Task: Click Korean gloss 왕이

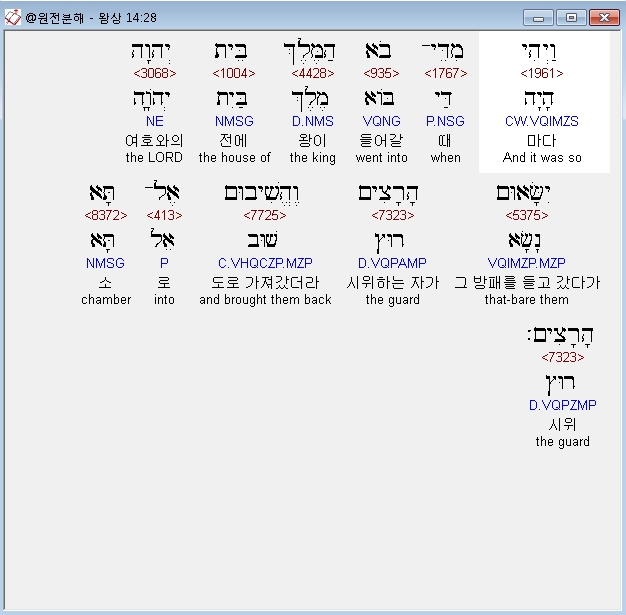Action: point(313,141)
